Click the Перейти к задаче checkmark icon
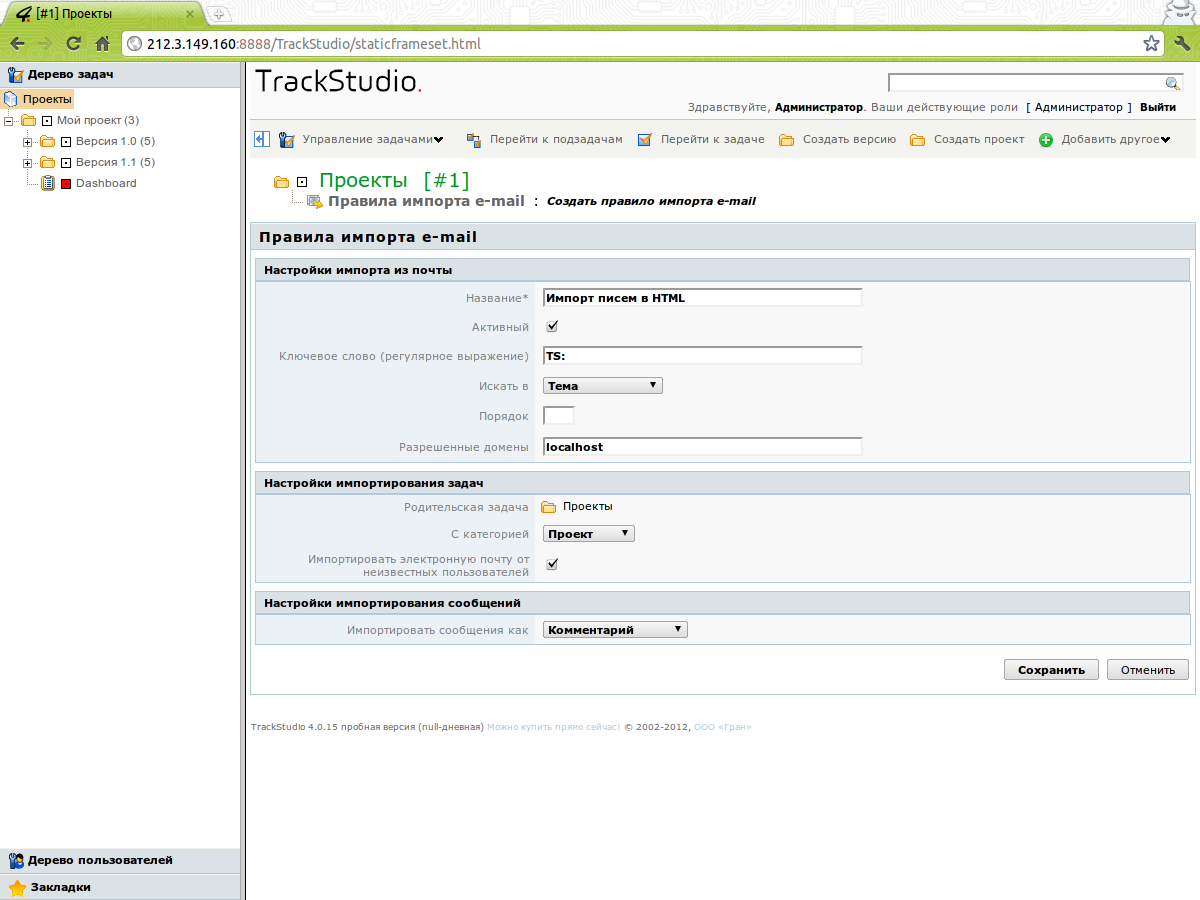The image size is (1200, 900). pyautogui.click(x=645, y=140)
